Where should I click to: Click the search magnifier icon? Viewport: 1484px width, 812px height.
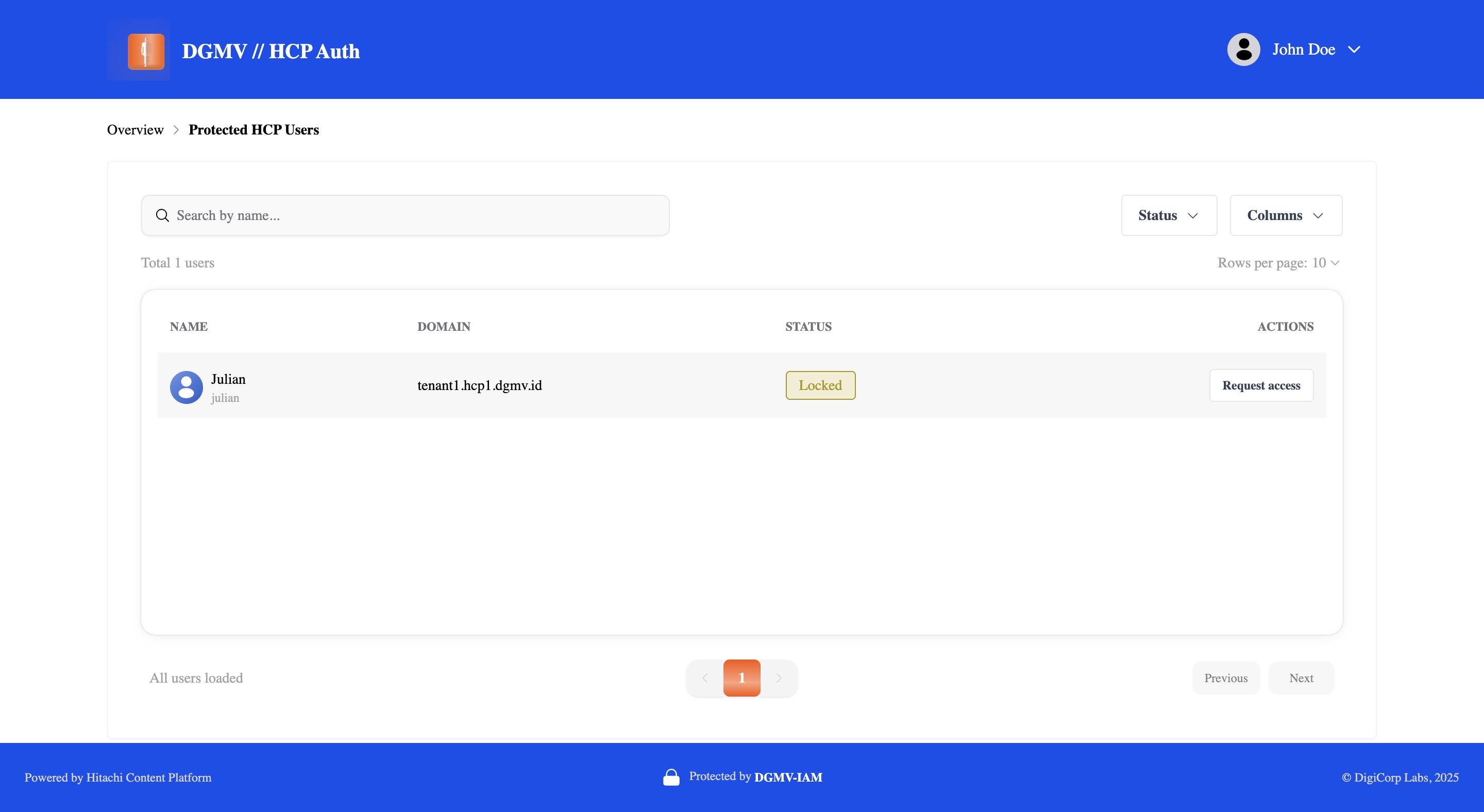[162, 215]
